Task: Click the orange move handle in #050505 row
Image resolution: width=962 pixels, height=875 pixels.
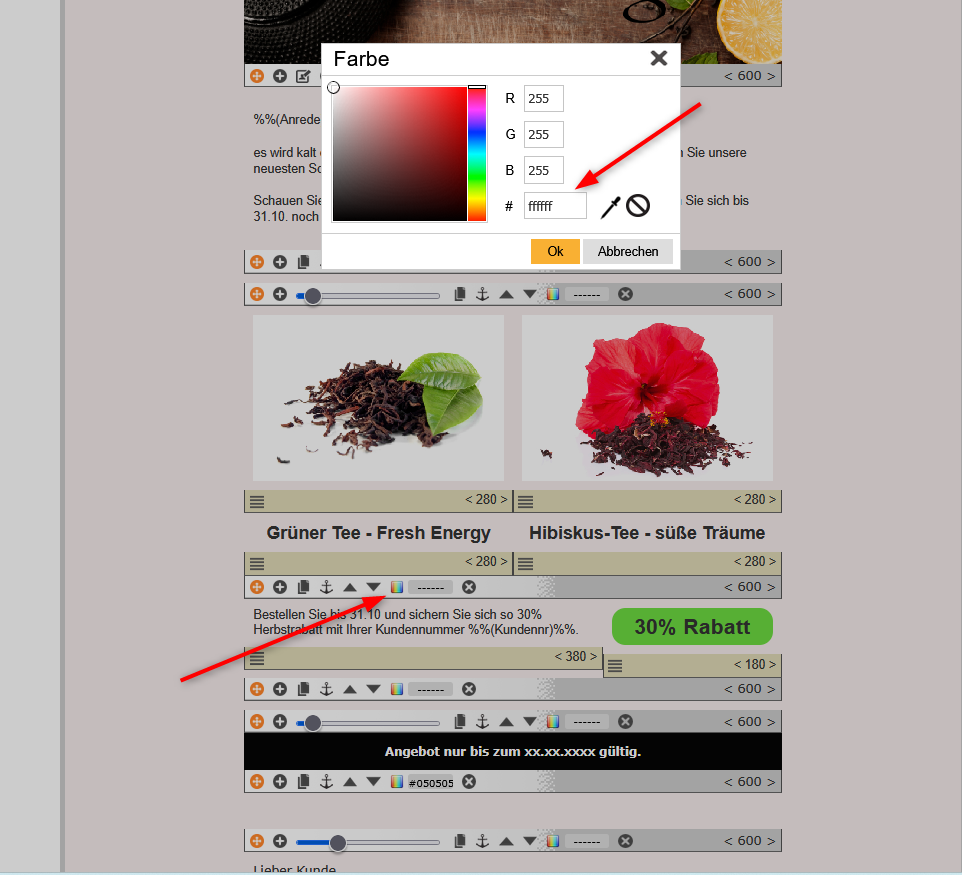Action: [257, 782]
